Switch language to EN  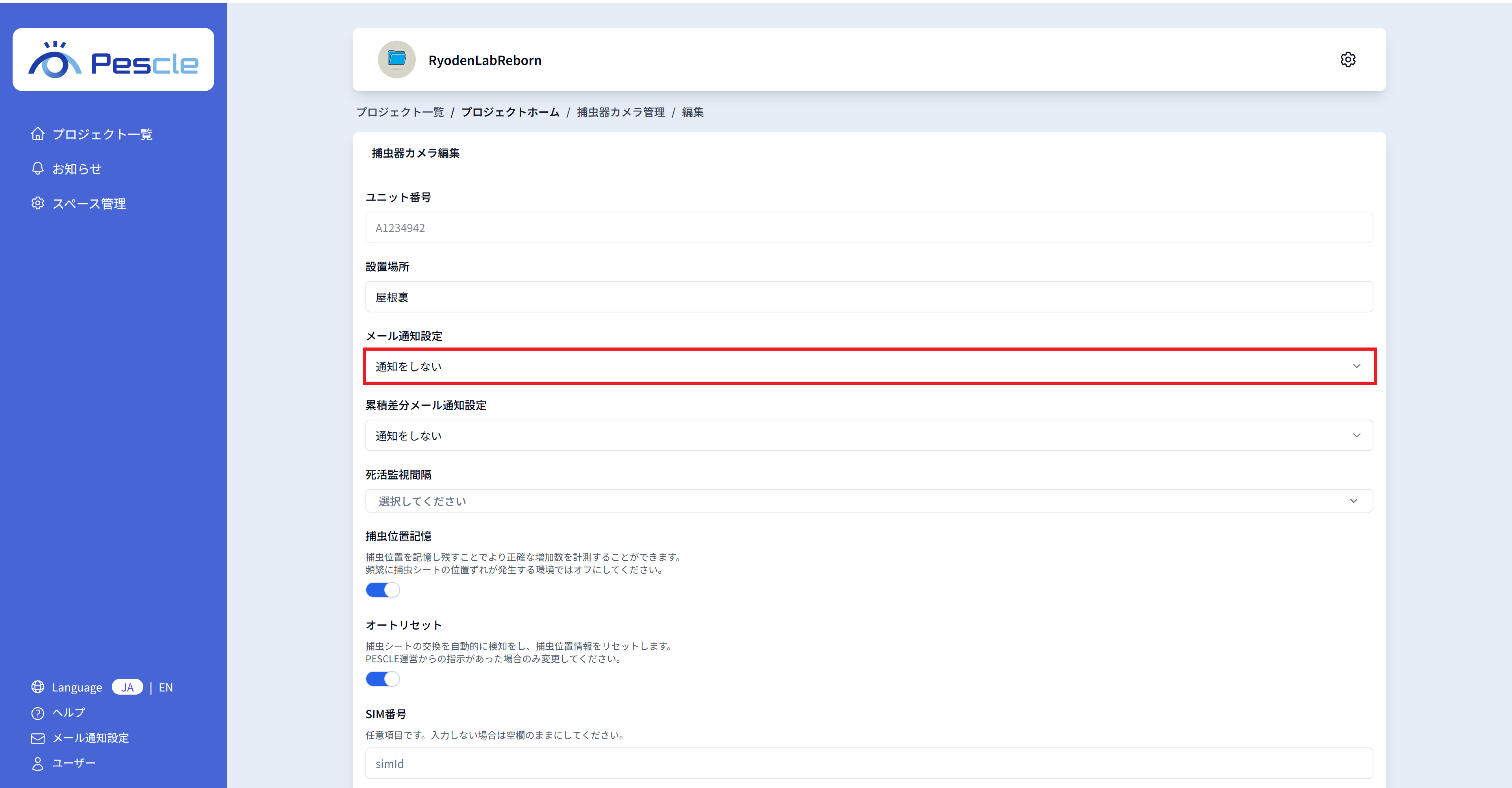click(x=165, y=687)
